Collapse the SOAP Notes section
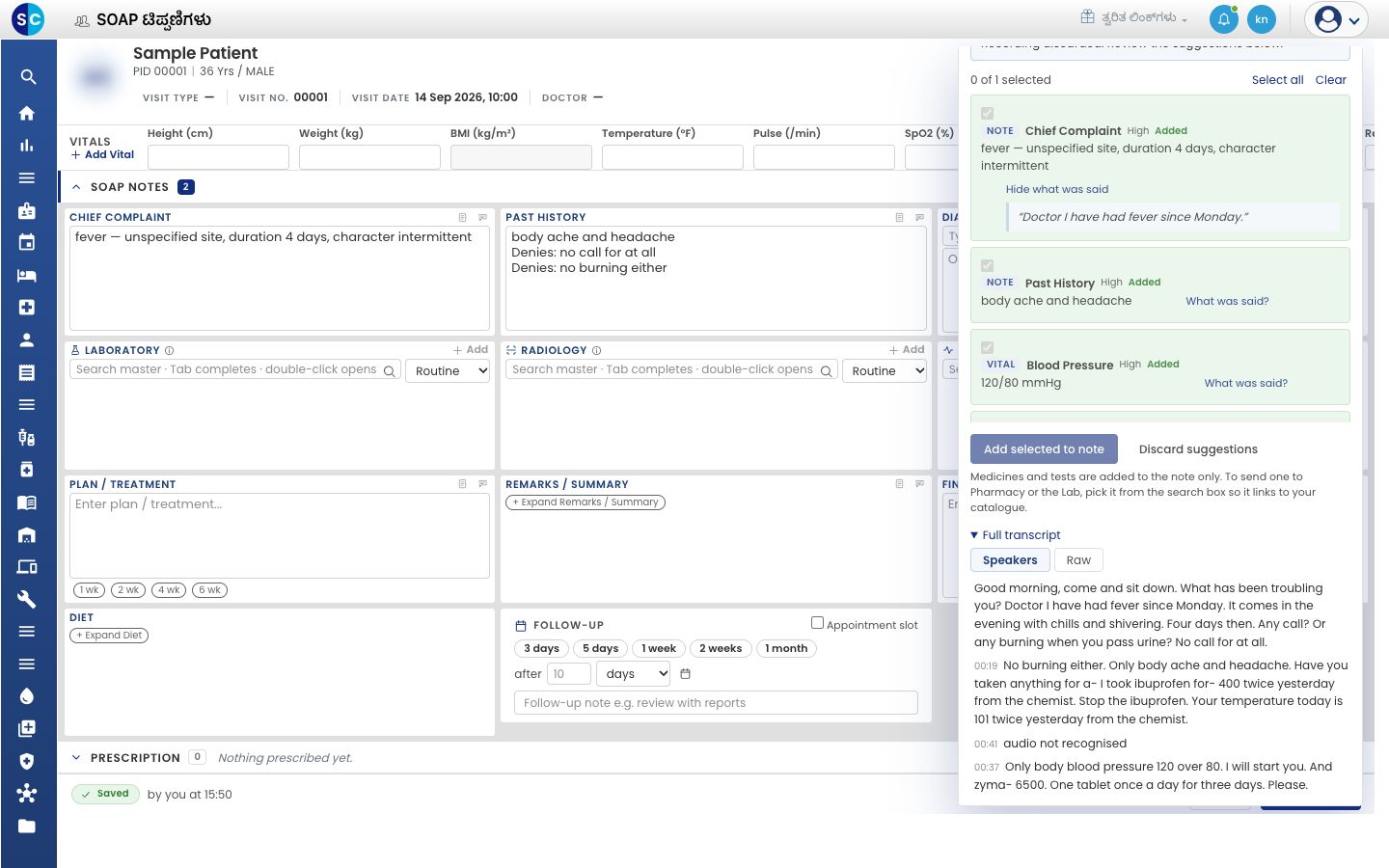 click(76, 187)
